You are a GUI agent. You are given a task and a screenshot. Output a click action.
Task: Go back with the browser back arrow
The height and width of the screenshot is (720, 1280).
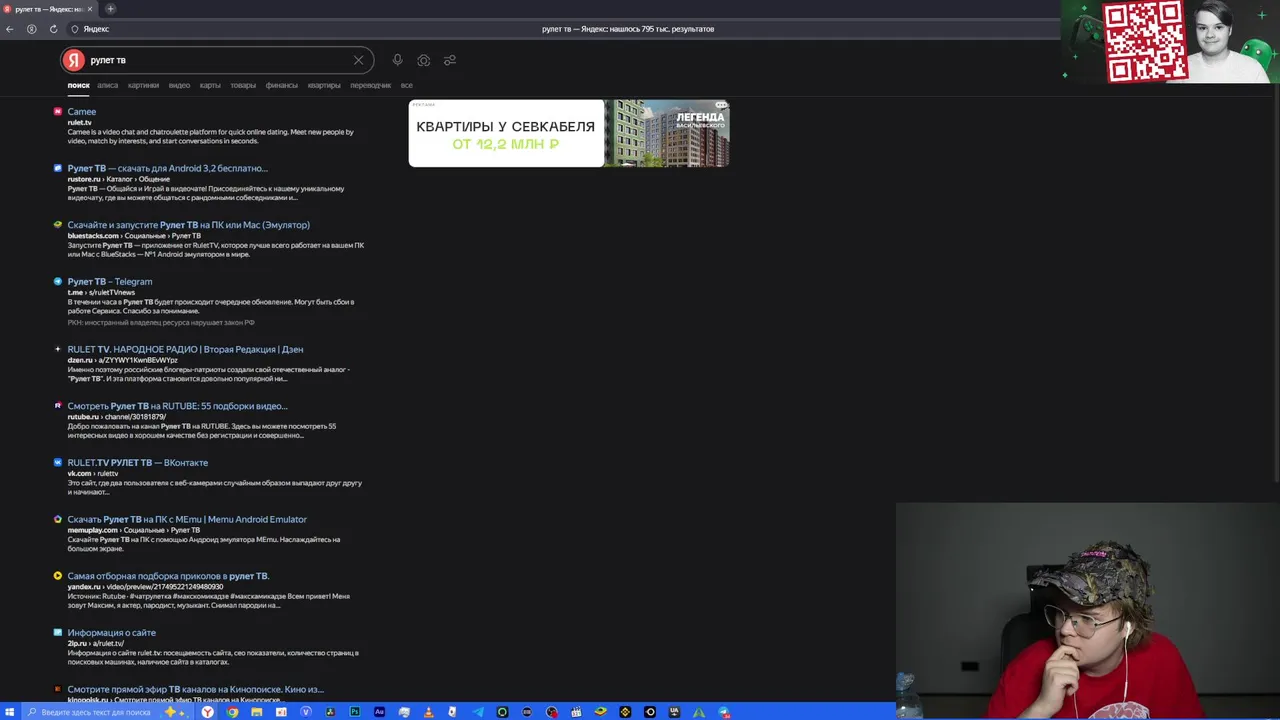(10, 29)
